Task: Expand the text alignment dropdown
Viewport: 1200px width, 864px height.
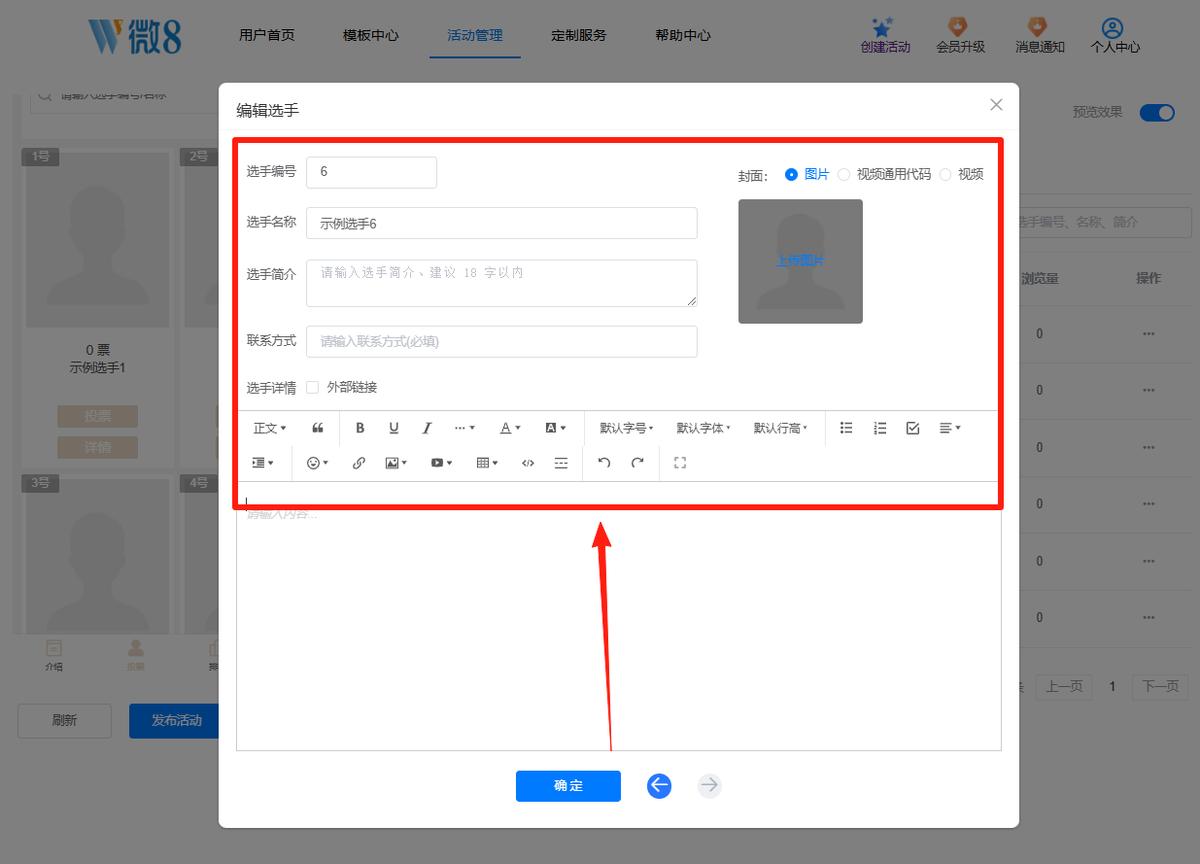Action: (x=950, y=428)
